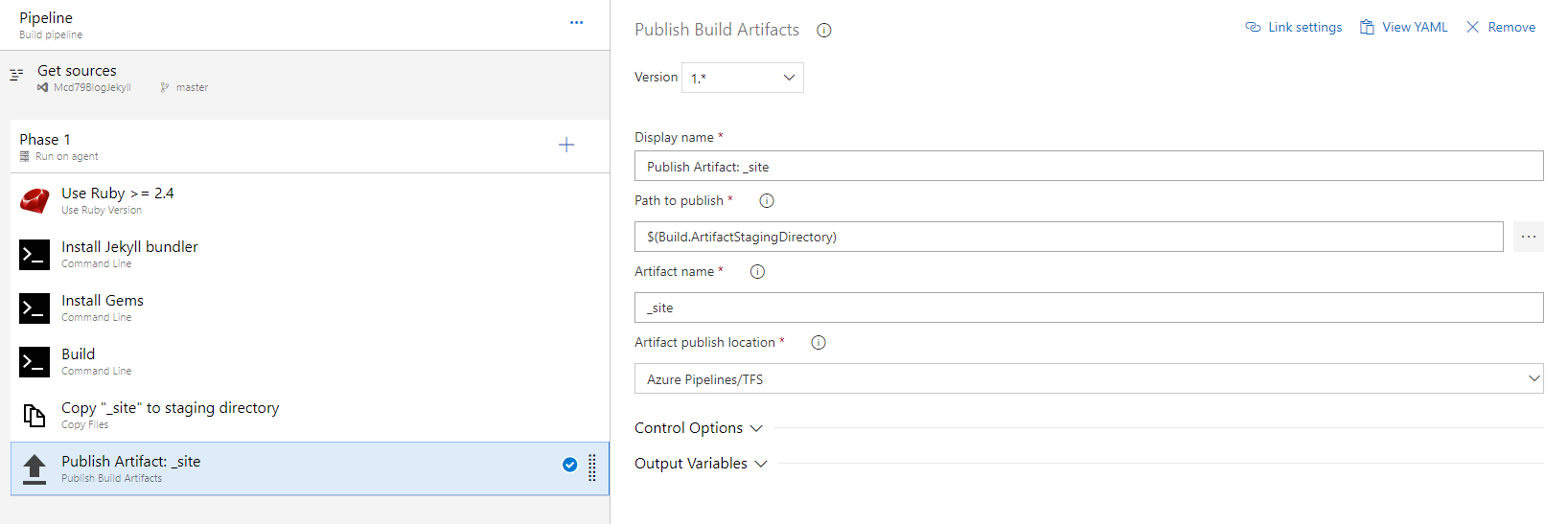Open the Pipeline more options ellipsis

click(576, 23)
